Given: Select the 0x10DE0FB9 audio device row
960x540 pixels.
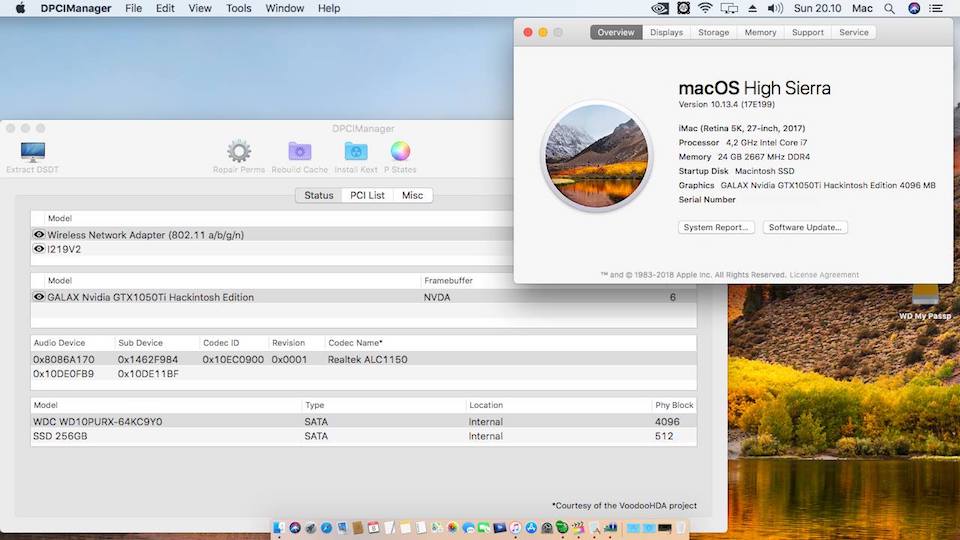Looking at the screenshot, I should click(x=364, y=373).
